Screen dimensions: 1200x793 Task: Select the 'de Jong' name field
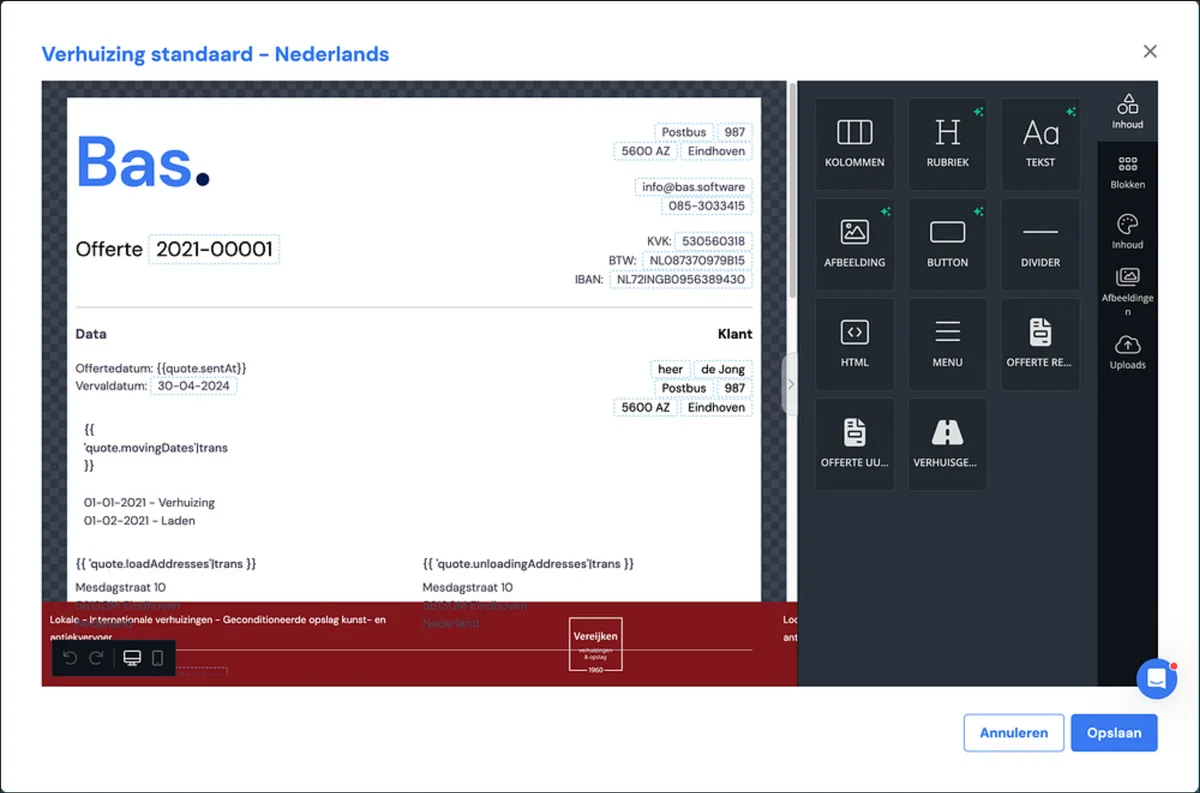(x=723, y=369)
